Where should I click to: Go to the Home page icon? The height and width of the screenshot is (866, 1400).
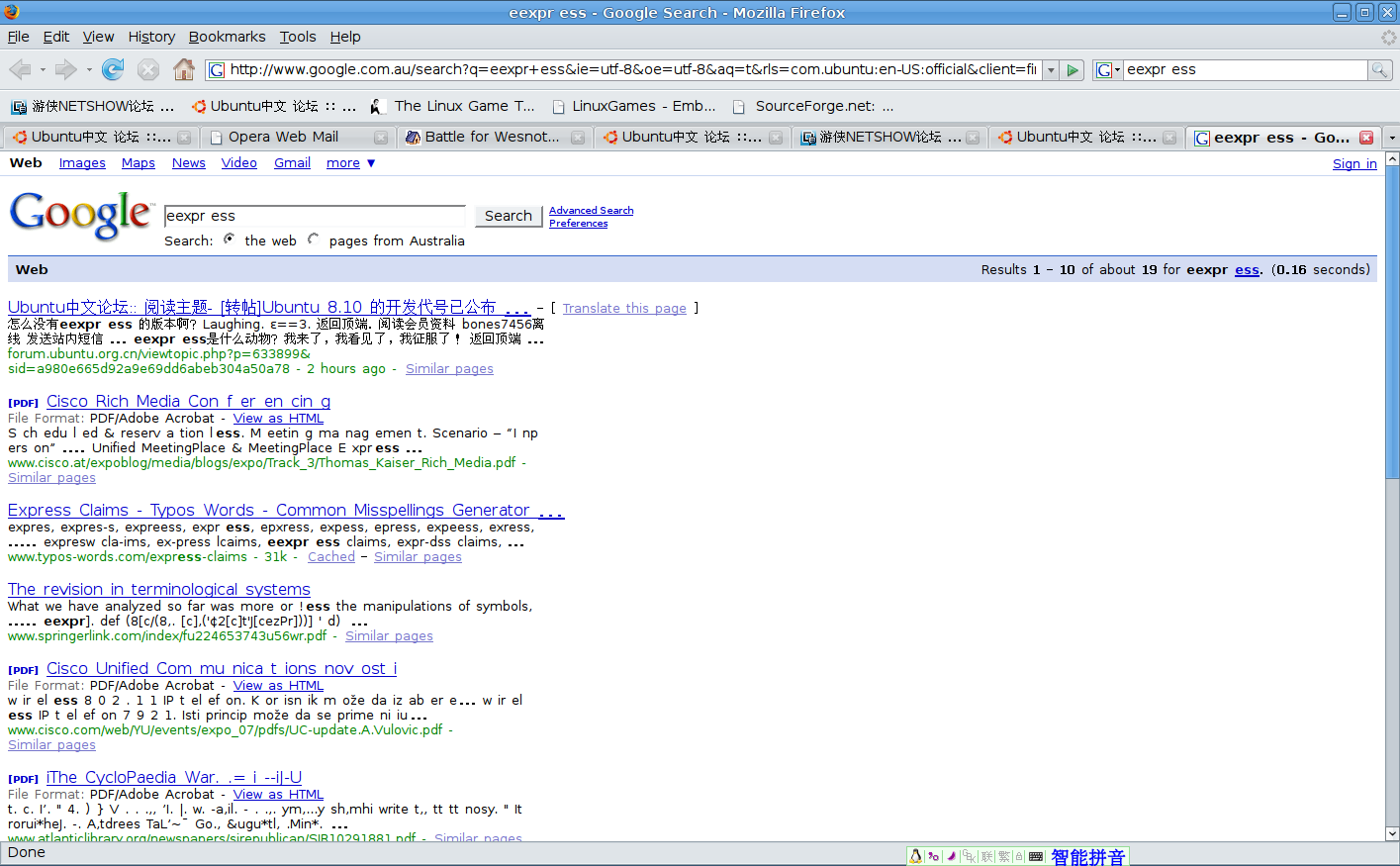click(x=184, y=69)
